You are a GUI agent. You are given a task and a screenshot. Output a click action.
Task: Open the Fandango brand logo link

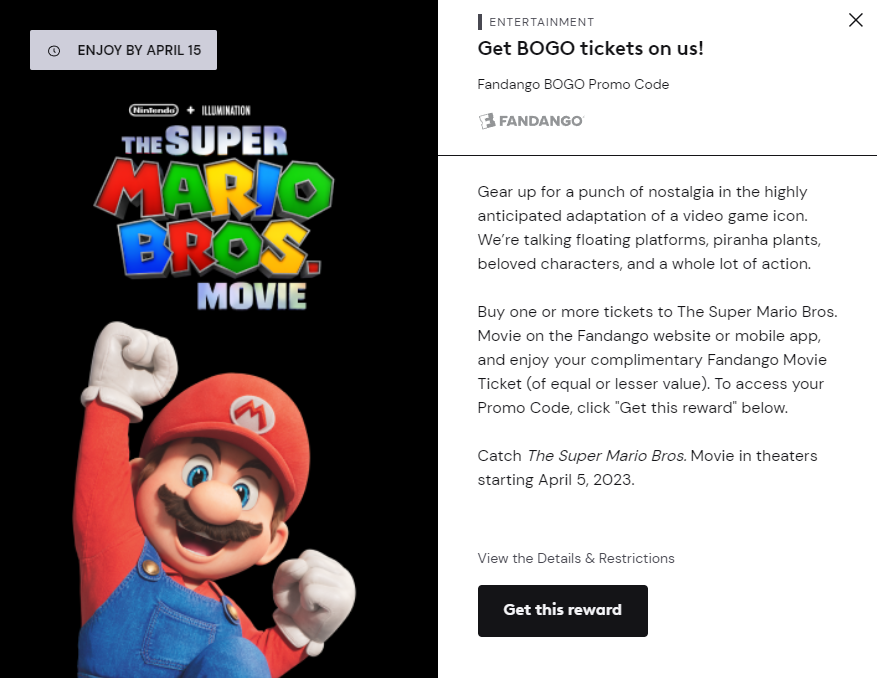tap(530, 120)
